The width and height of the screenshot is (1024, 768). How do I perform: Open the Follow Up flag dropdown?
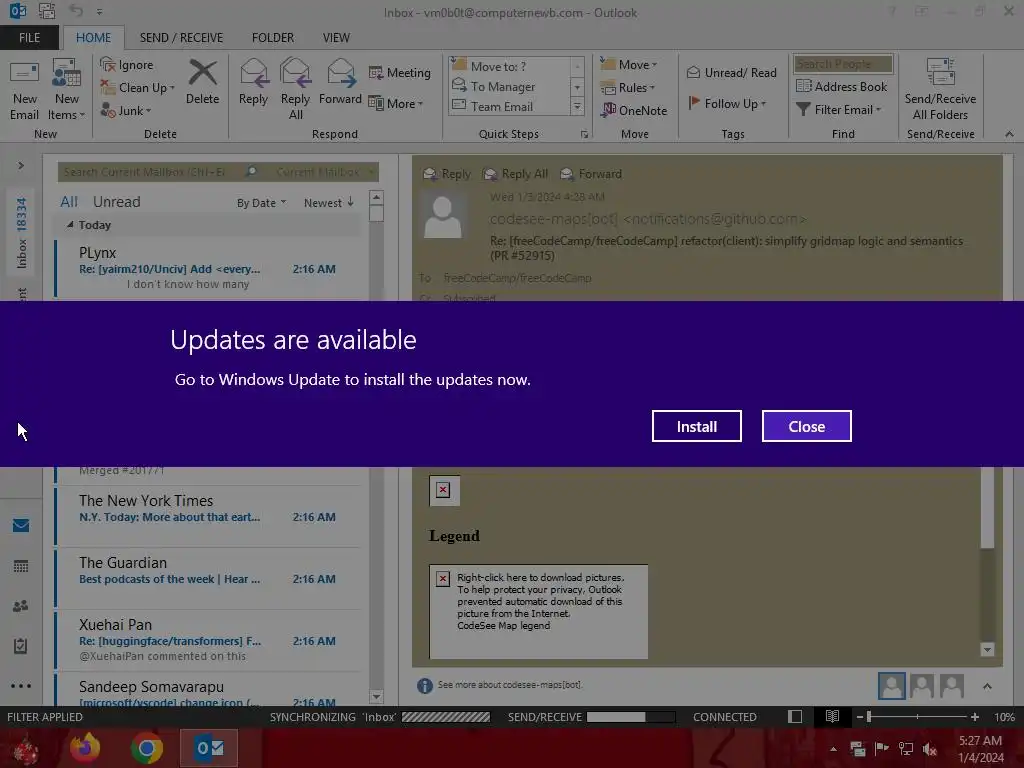point(727,103)
